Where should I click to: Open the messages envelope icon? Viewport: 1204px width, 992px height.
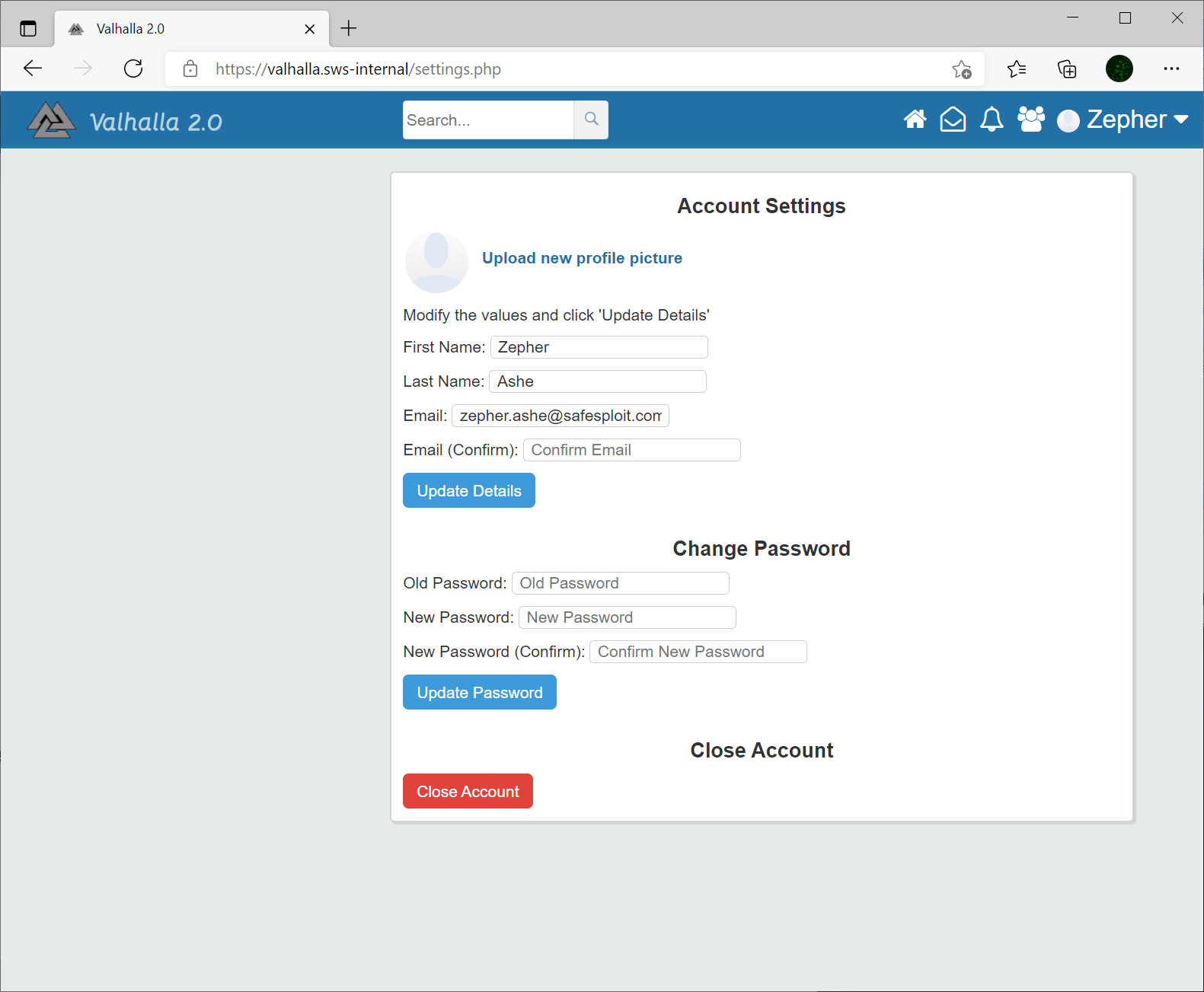click(x=953, y=120)
